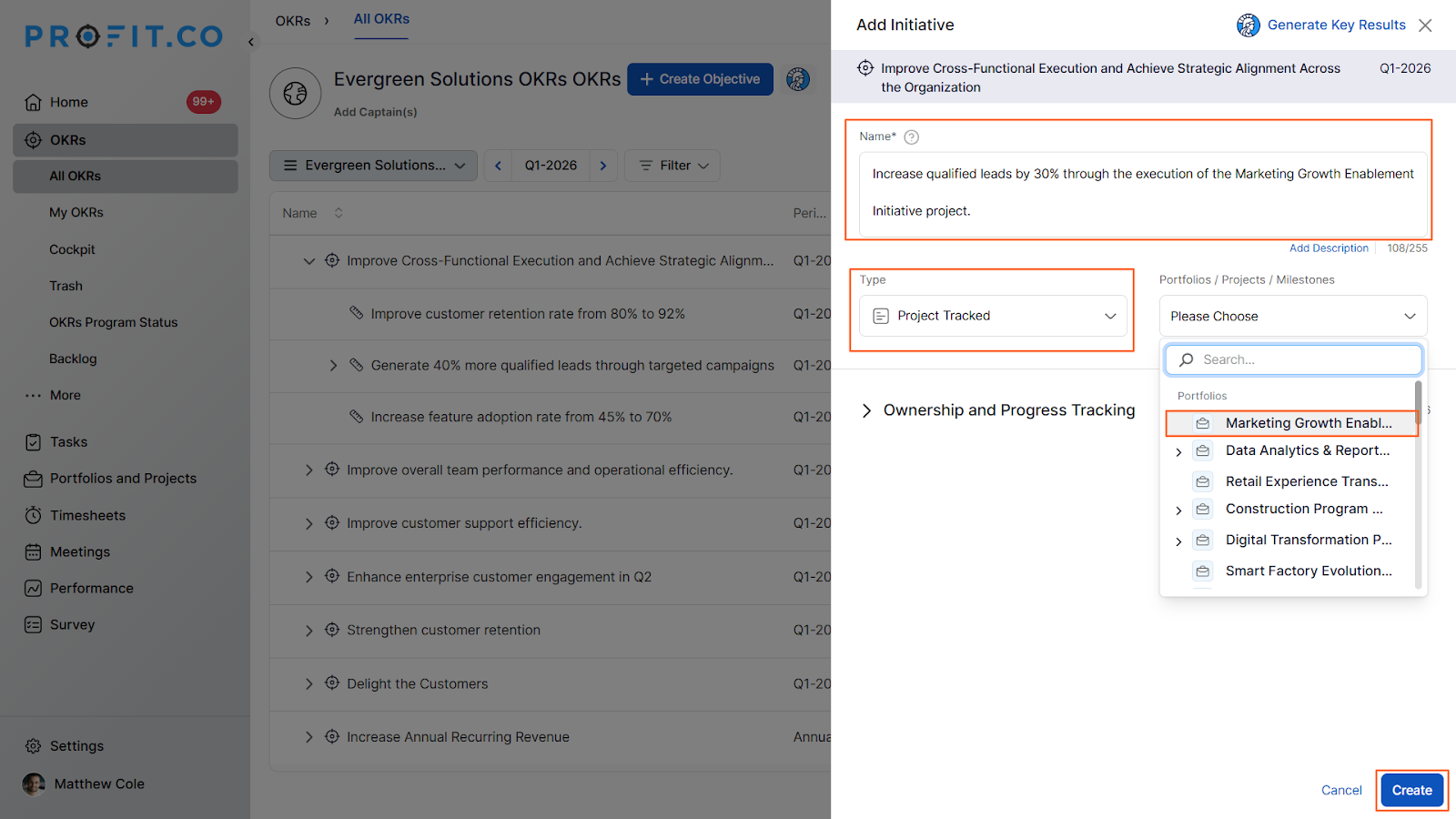This screenshot has height=819, width=1456.
Task: Click the globe avatar beside Evergreen Solutions title
Action: tap(295, 93)
